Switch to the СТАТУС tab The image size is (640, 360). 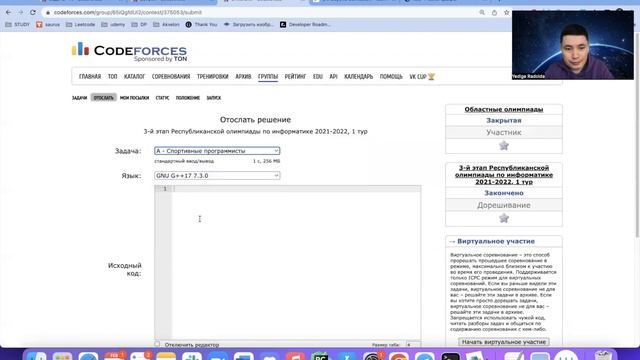click(162, 98)
